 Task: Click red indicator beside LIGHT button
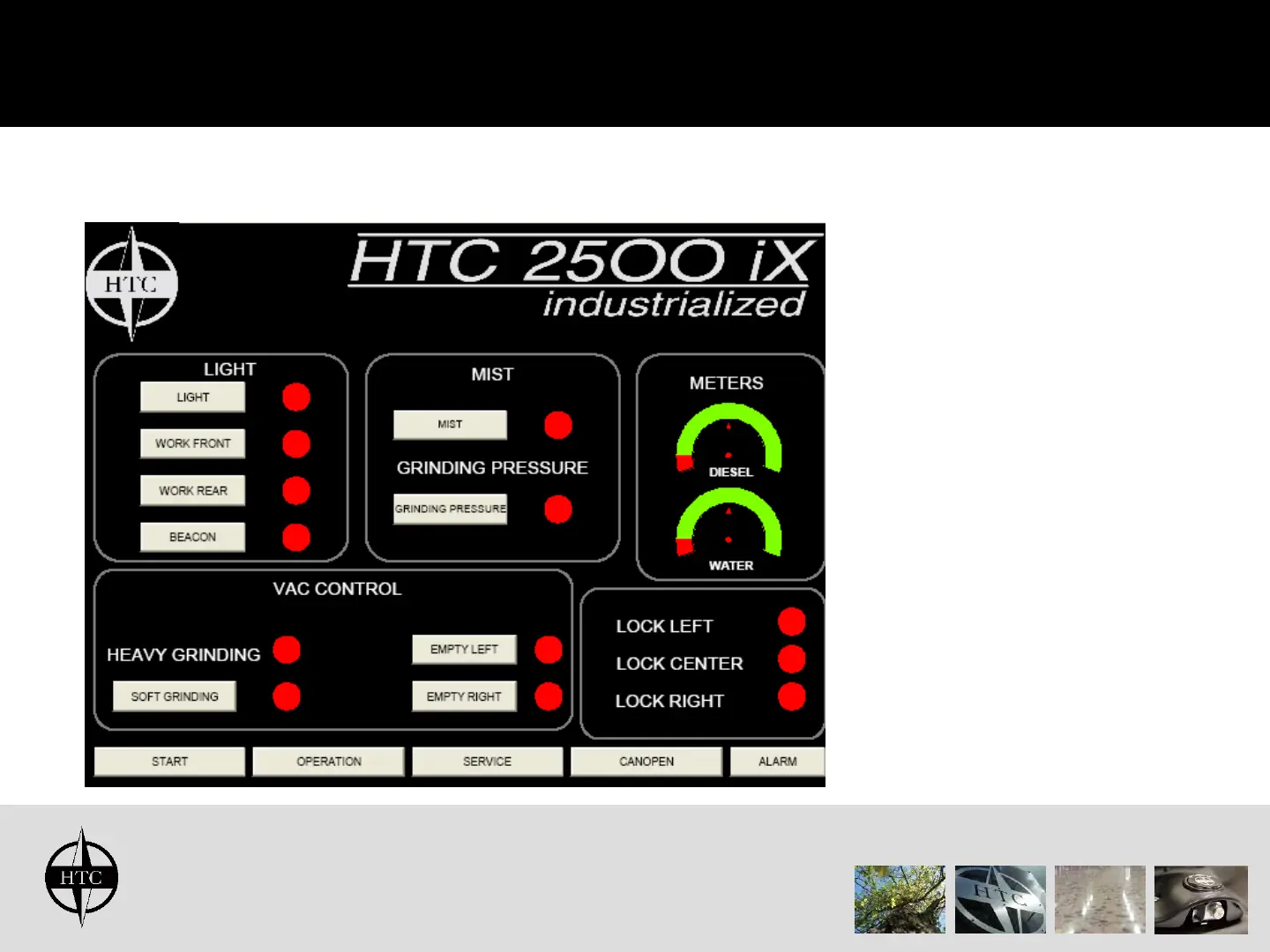point(296,397)
